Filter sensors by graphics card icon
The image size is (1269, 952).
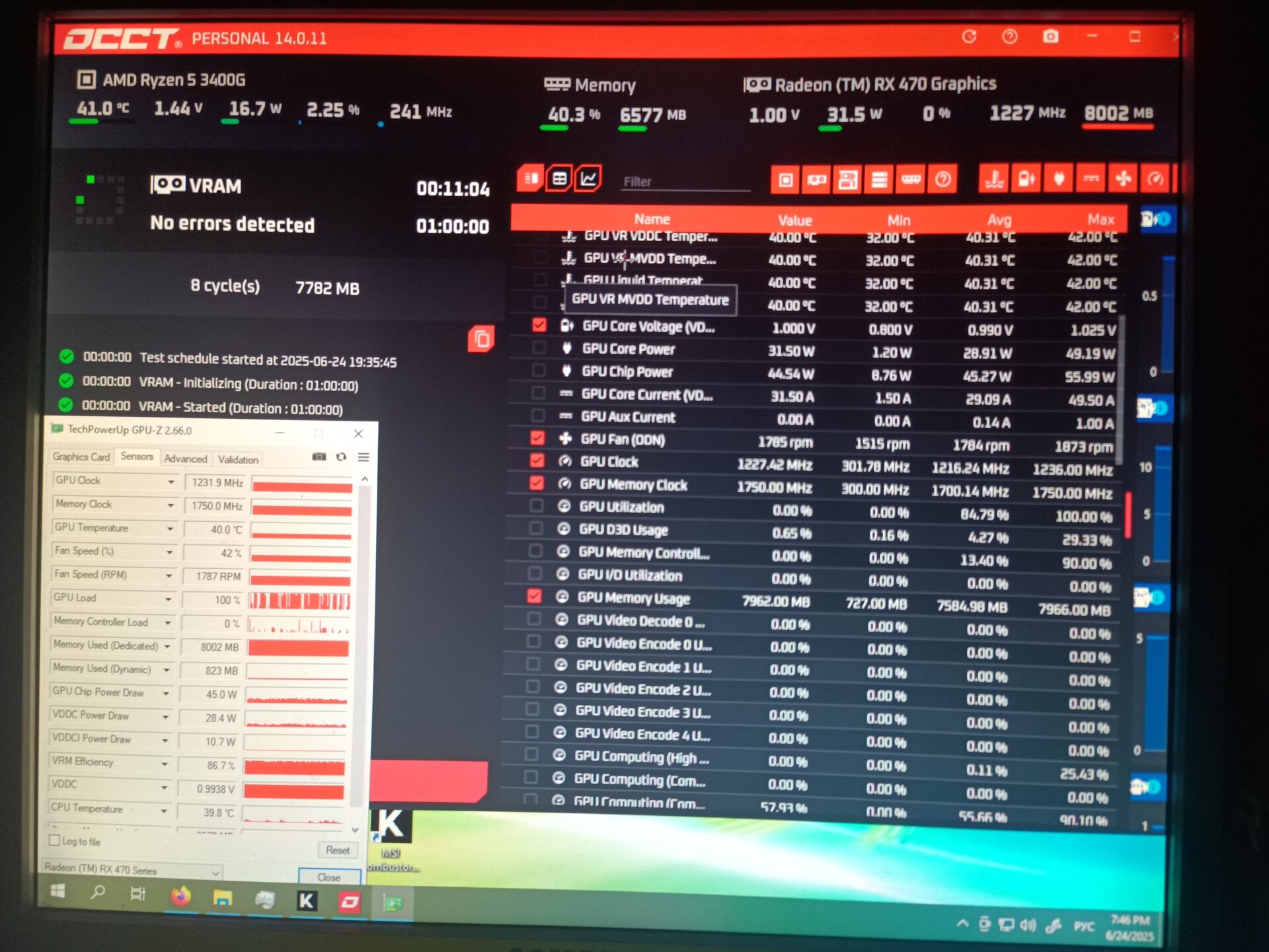pos(817,179)
